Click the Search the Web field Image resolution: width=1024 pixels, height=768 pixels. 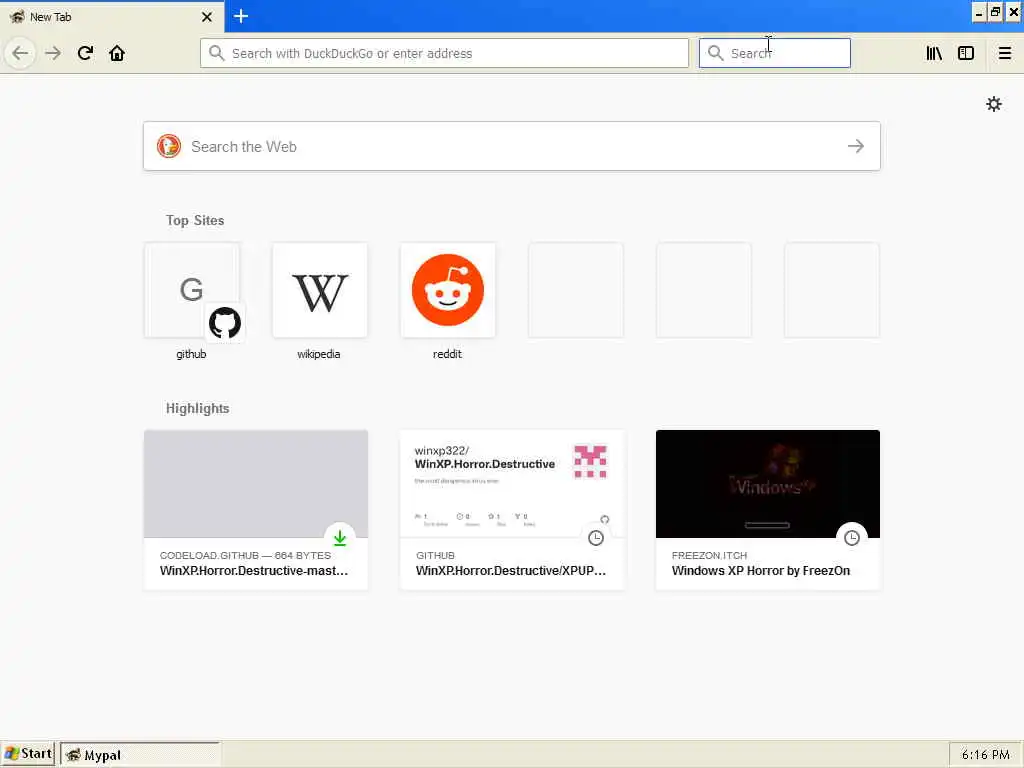pyautogui.click(x=512, y=146)
